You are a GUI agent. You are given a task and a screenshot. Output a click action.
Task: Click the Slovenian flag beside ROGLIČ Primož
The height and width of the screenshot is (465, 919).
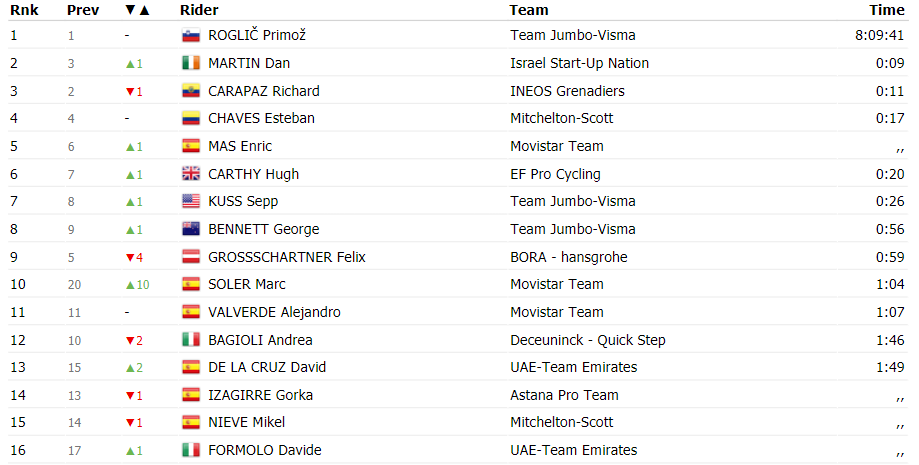(x=191, y=35)
